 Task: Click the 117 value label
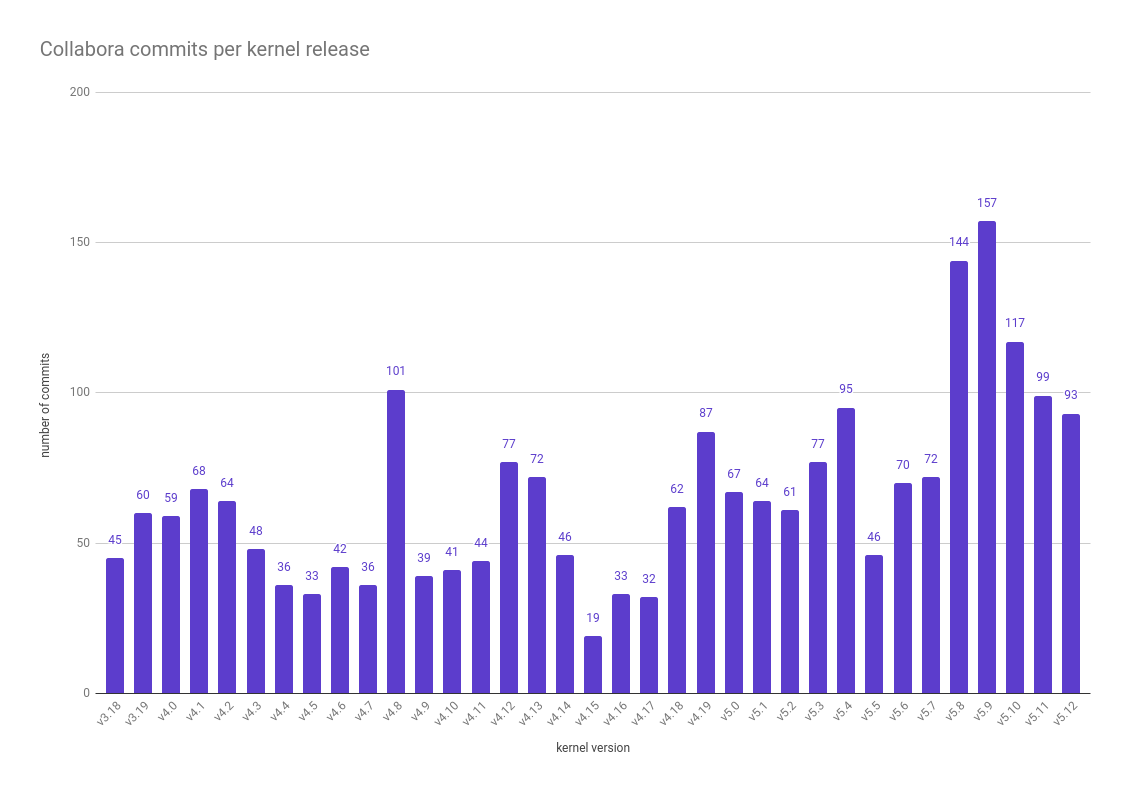coord(1015,323)
